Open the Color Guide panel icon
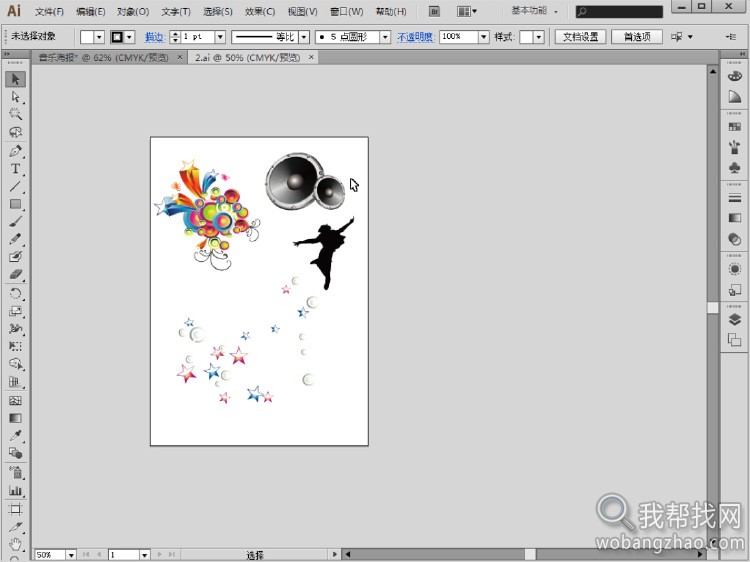Viewport: 750px width, 562px height. [734, 97]
